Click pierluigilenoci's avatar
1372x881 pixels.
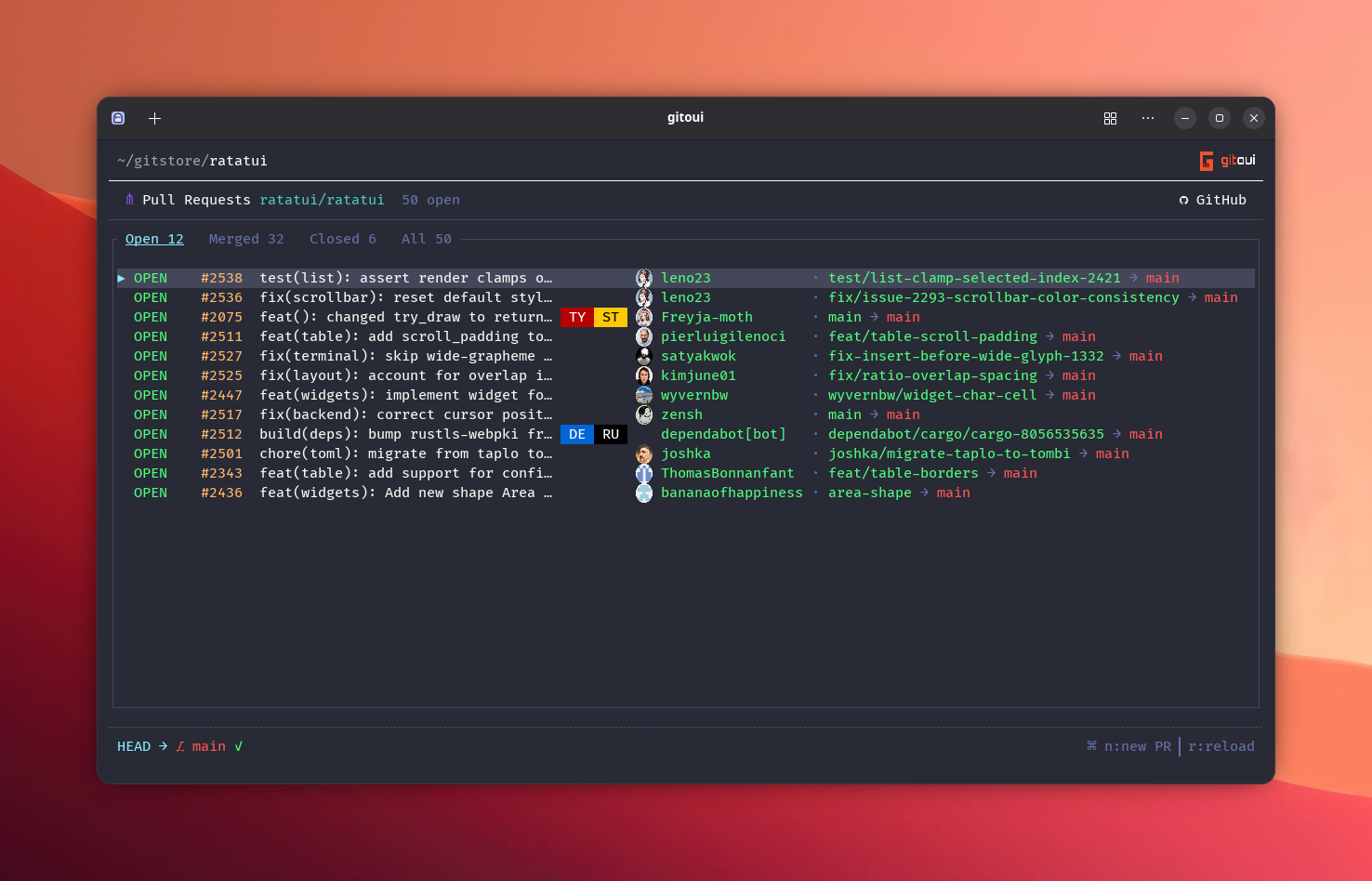click(644, 336)
